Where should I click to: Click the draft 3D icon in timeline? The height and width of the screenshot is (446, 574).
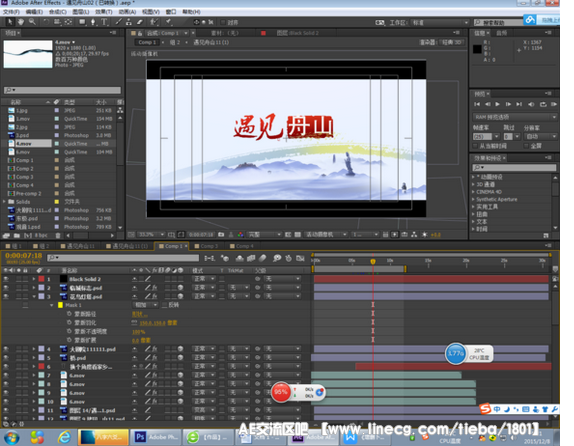[x=225, y=258]
